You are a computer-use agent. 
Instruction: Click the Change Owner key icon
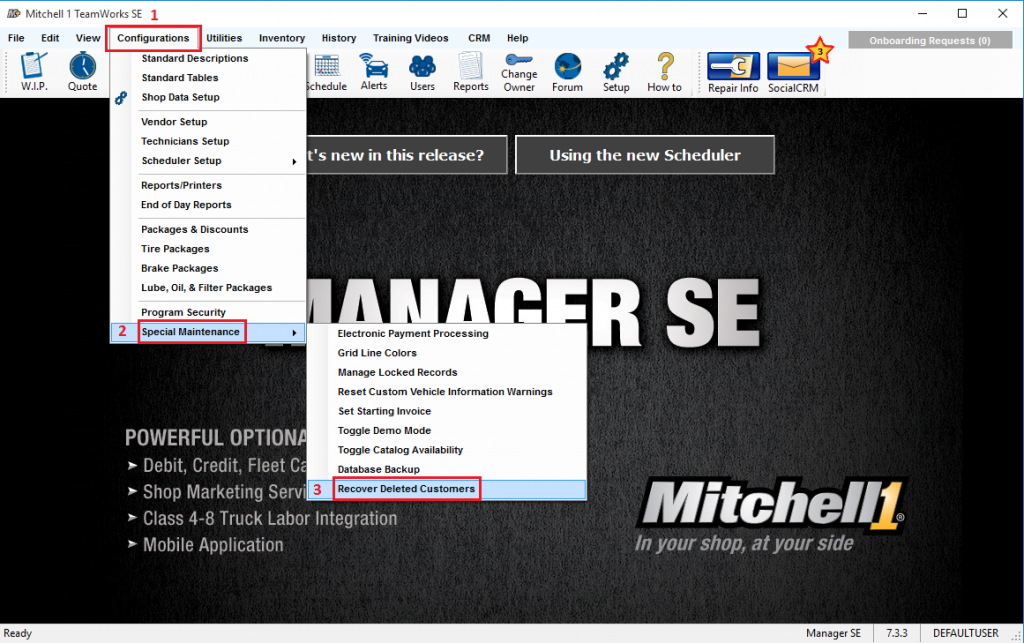pyautogui.click(x=519, y=72)
